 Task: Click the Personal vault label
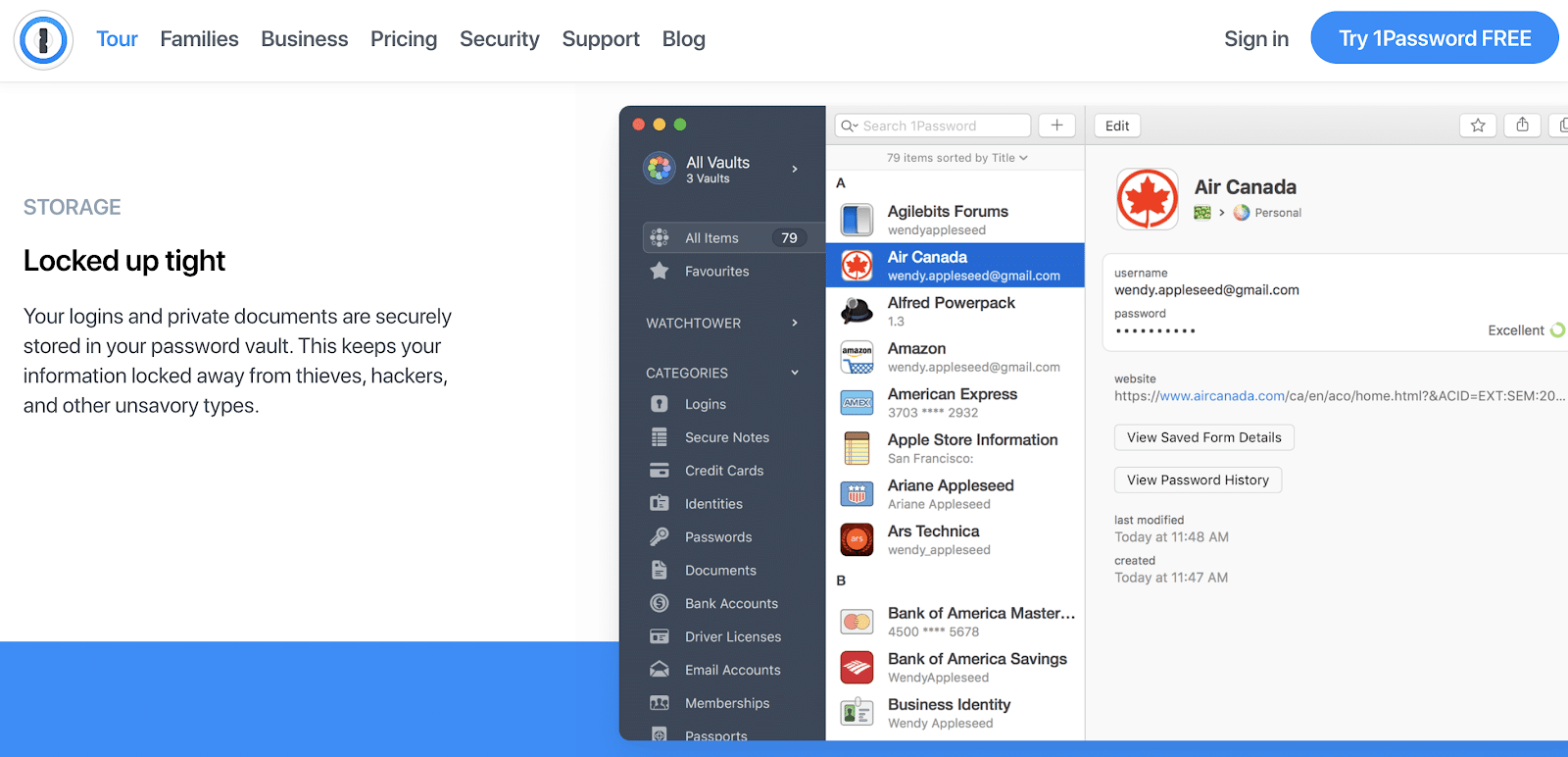pos(1278,213)
